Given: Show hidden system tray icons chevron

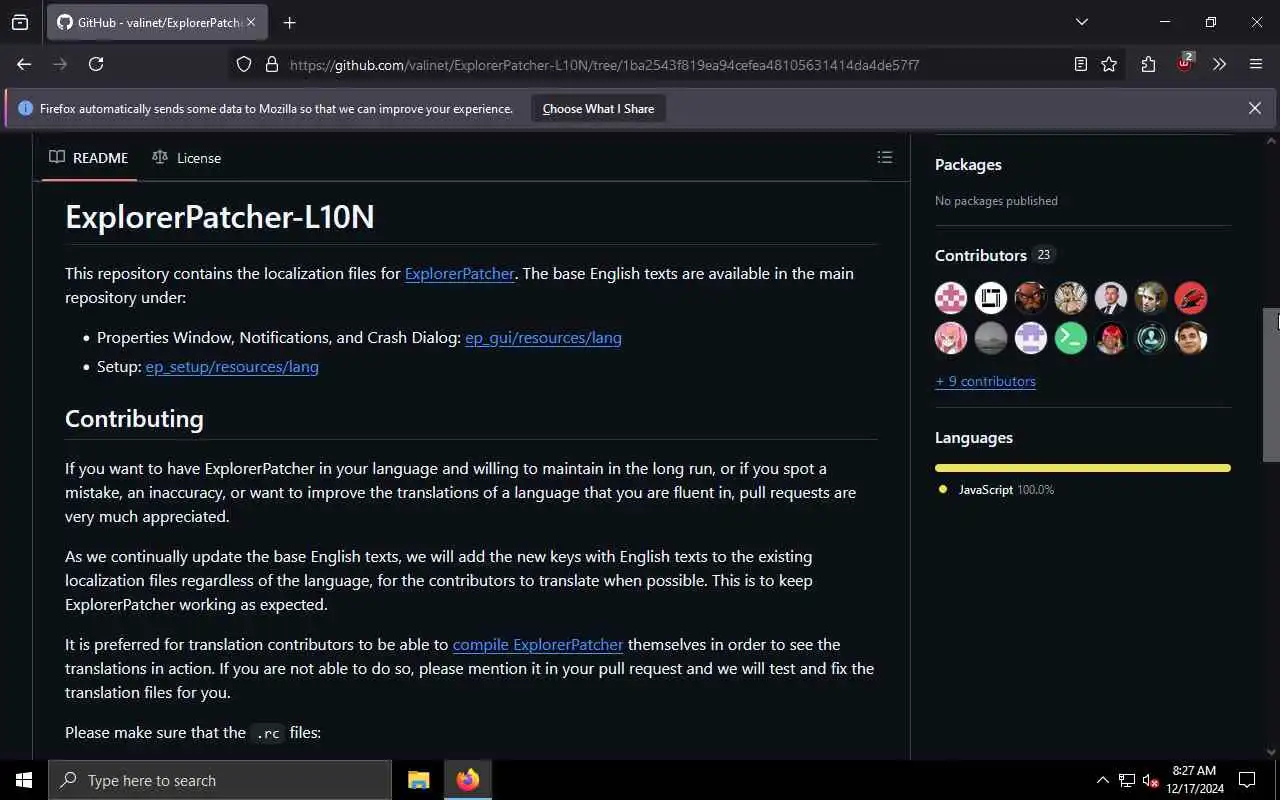Looking at the screenshot, I should (1102, 780).
